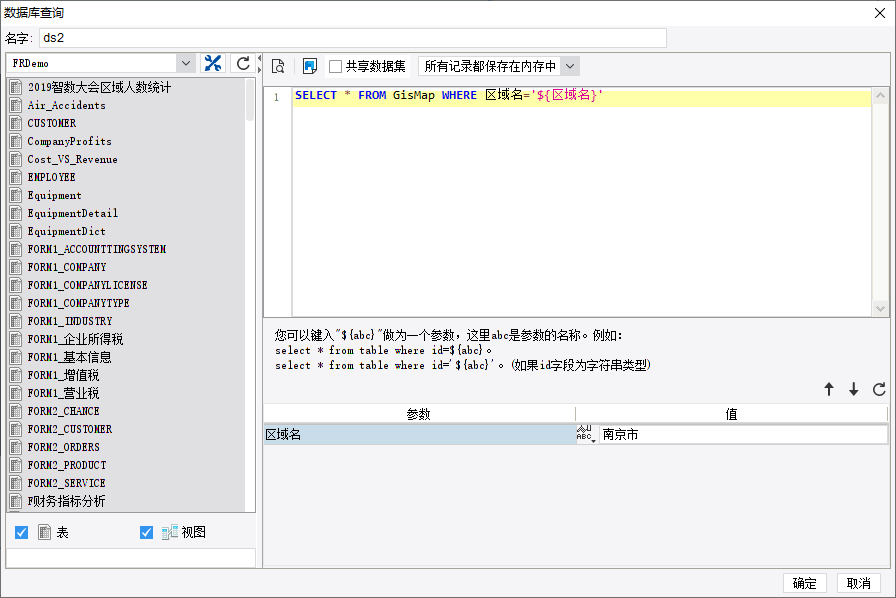The image size is (896, 598).
Task: Click the preview query result icon
Action: coord(278,66)
